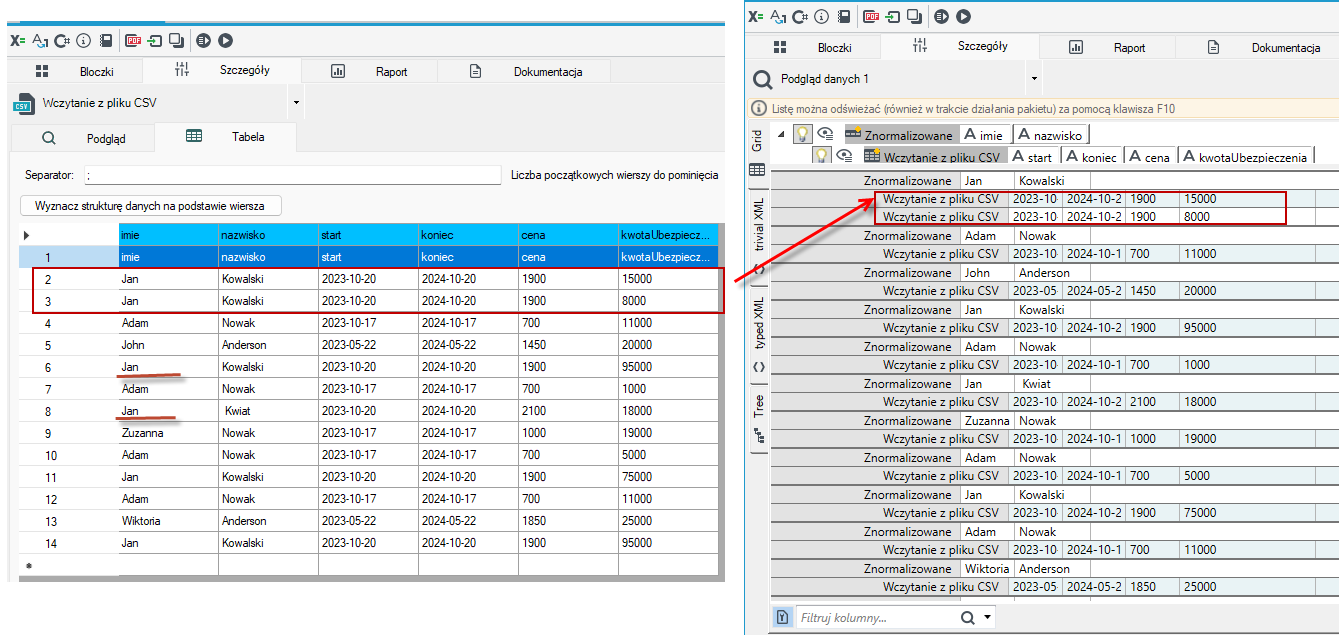This screenshot has height=635, width=1339.
Task: Click the Separator input field
Action: [x=292, y=175]
